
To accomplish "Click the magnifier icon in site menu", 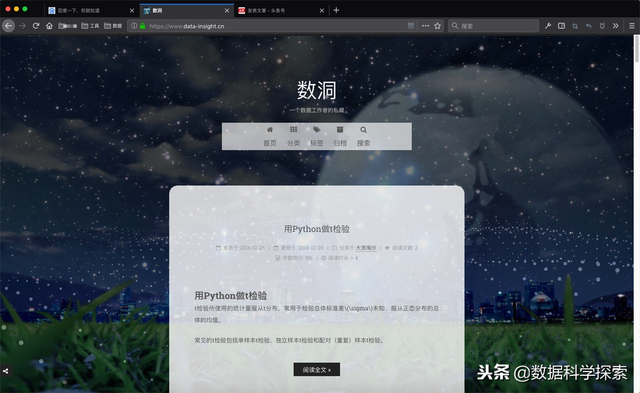I will click(x=363, y=130).
